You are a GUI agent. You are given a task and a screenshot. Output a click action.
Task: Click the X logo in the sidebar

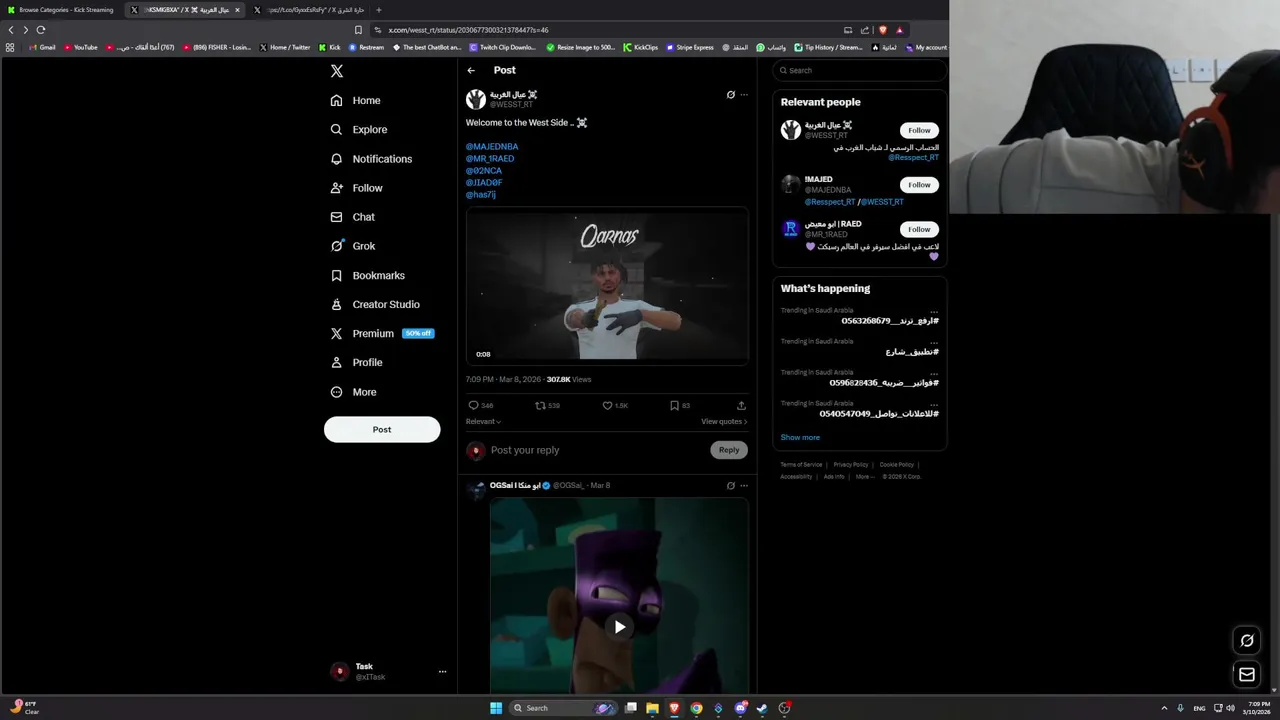pos(337,71)
